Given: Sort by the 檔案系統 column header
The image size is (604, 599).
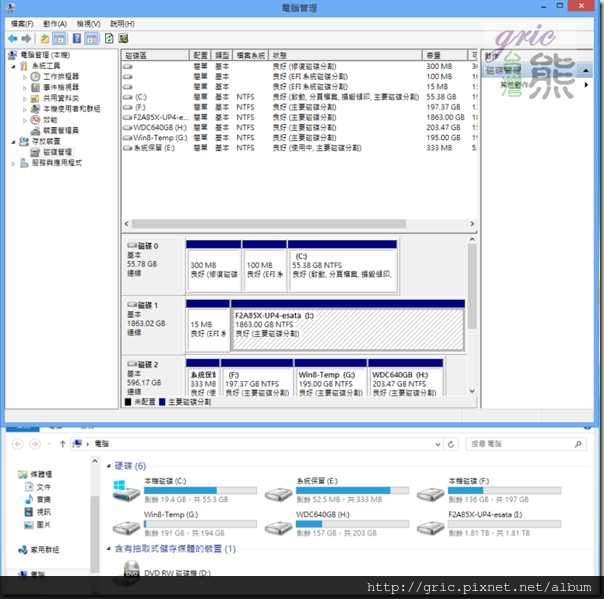Looking at the screenshot, I should tap(250, 55).
